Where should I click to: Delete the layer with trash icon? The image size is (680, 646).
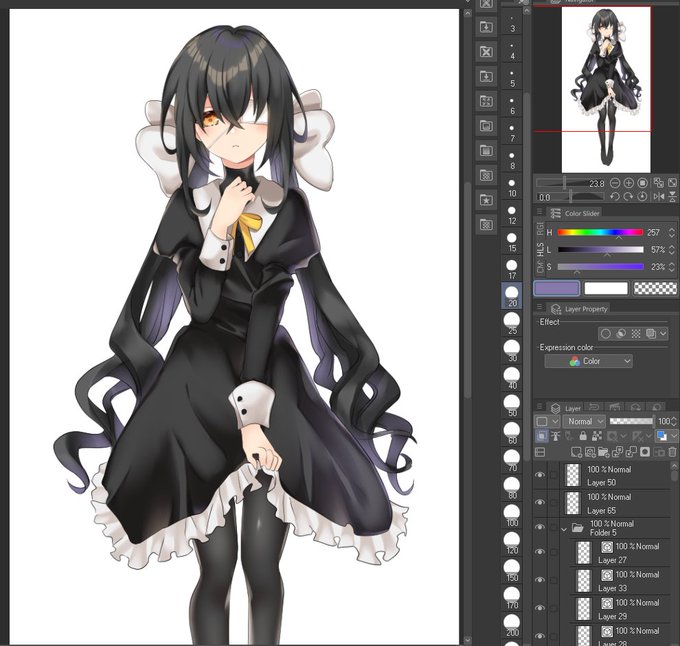pyautogui.click(x=673, y=452)
